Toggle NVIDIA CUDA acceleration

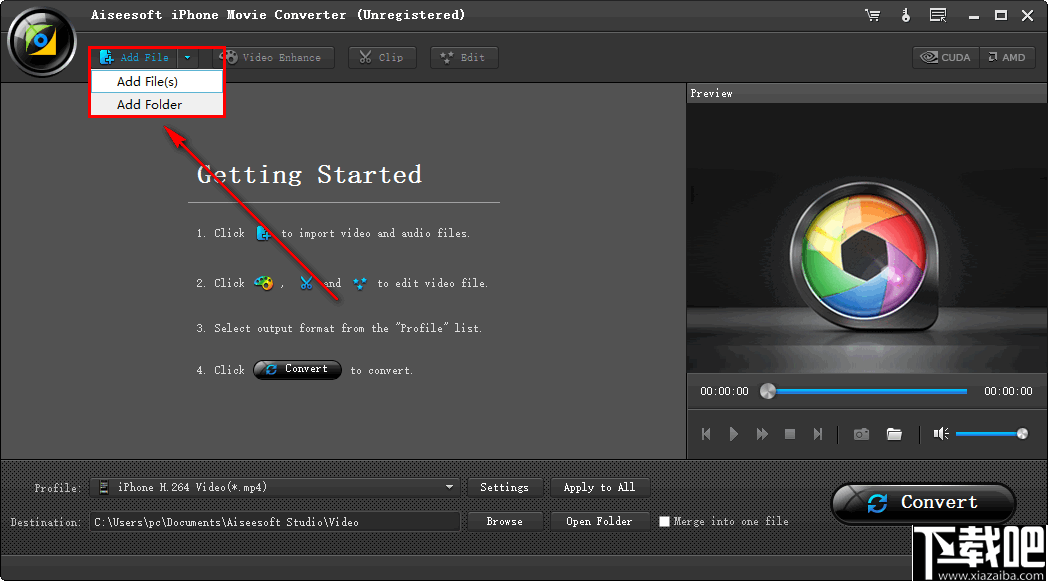[x=946, y=57]
